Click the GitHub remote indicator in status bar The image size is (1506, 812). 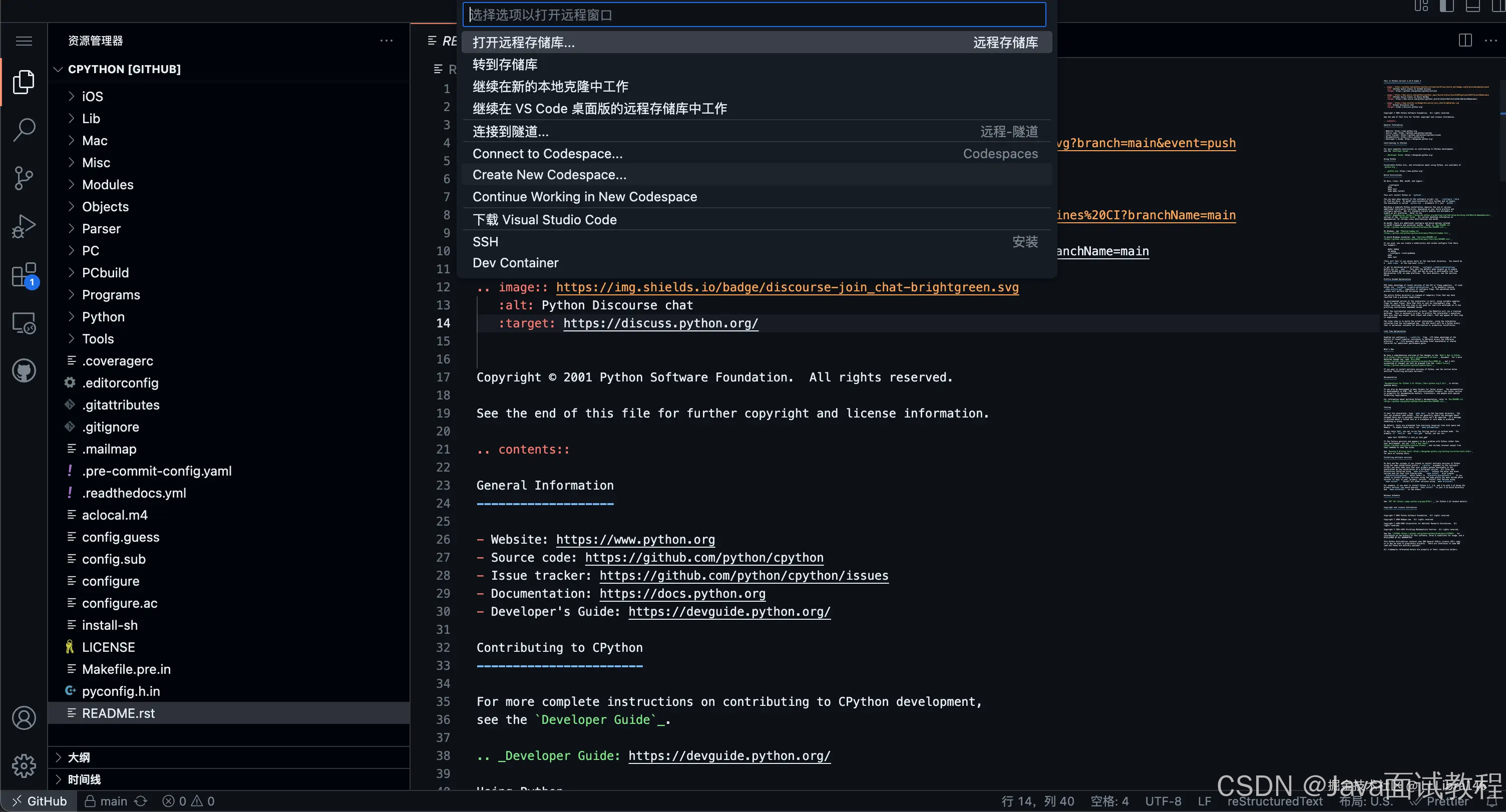tap(39, 801)
